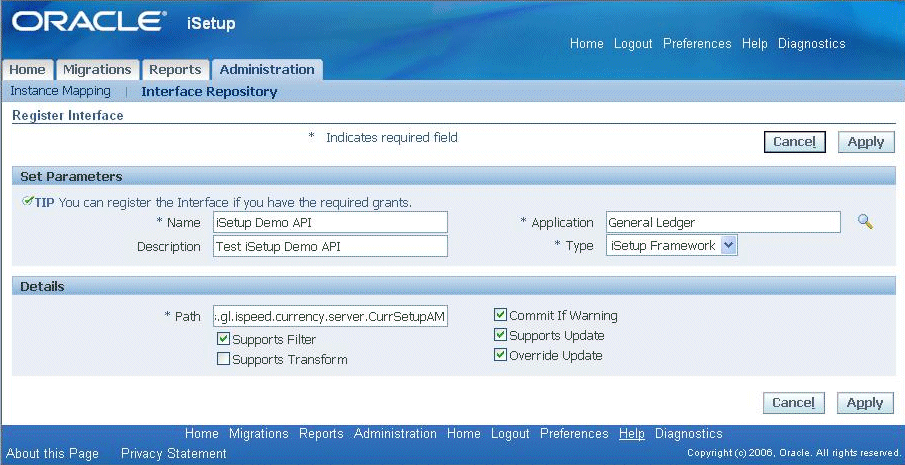The height and width of the screenshot is (465, 905).
Task: Click into the Path input field
Action: pos(330,316)
